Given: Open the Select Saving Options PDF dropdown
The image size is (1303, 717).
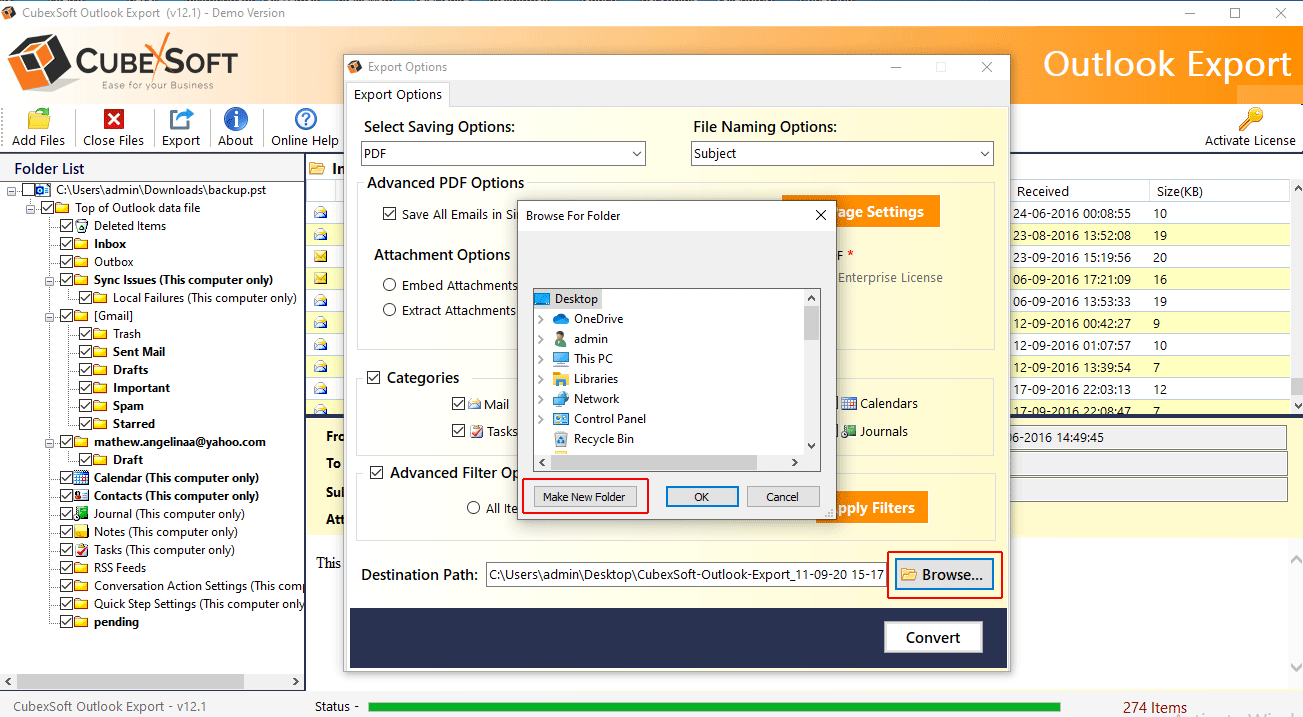Looking at the screenshot, I should [x=503, y=154].
